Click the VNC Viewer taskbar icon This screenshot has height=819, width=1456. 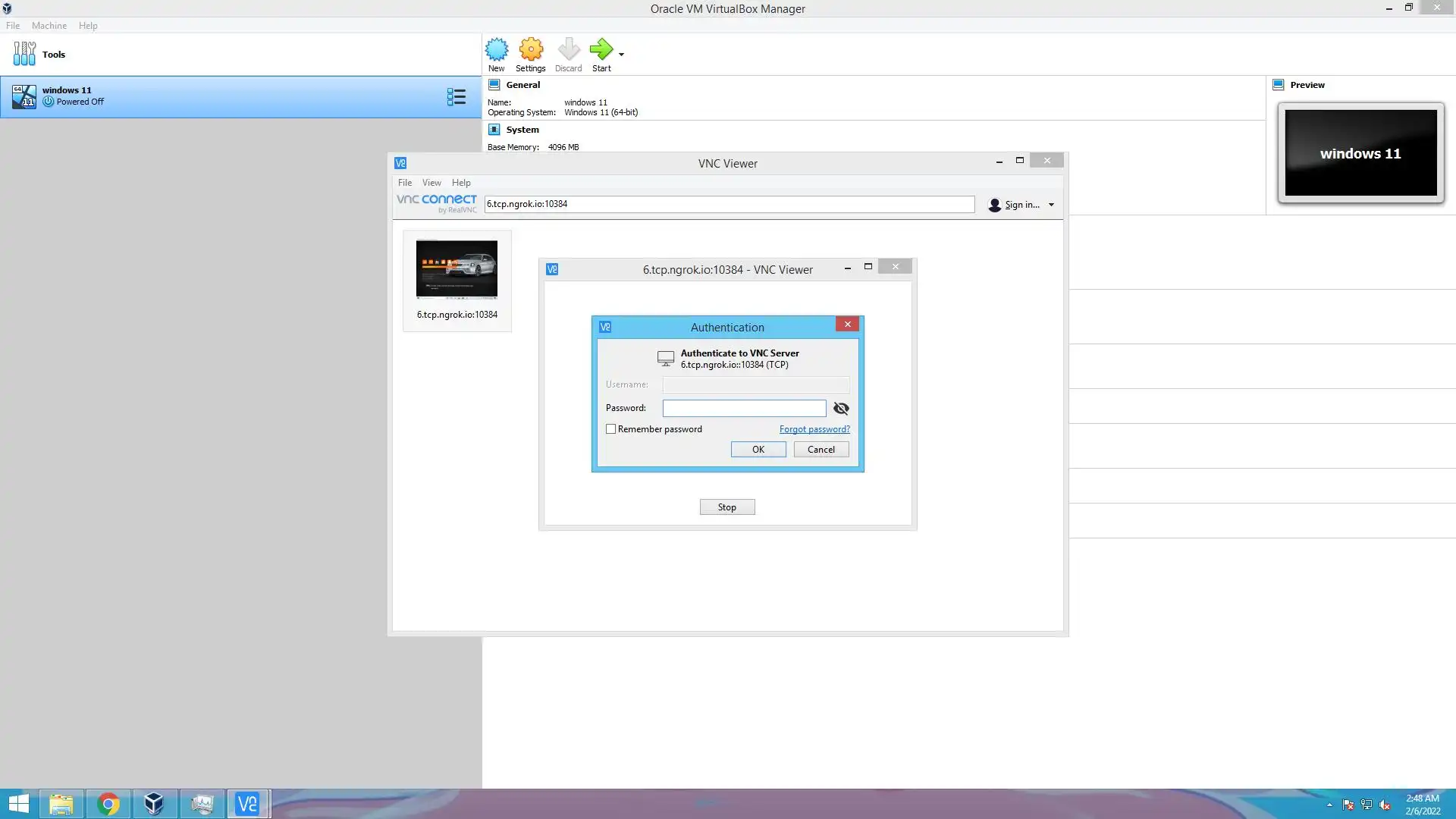(x=247, y=804)
